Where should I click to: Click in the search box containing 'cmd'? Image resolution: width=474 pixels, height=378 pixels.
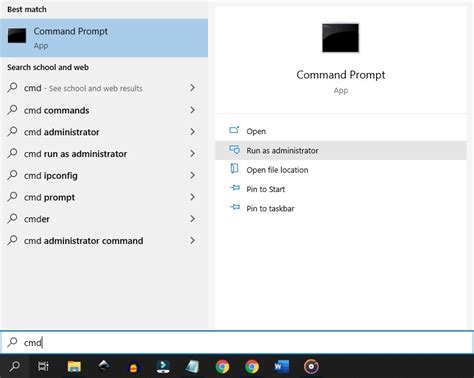237,342
